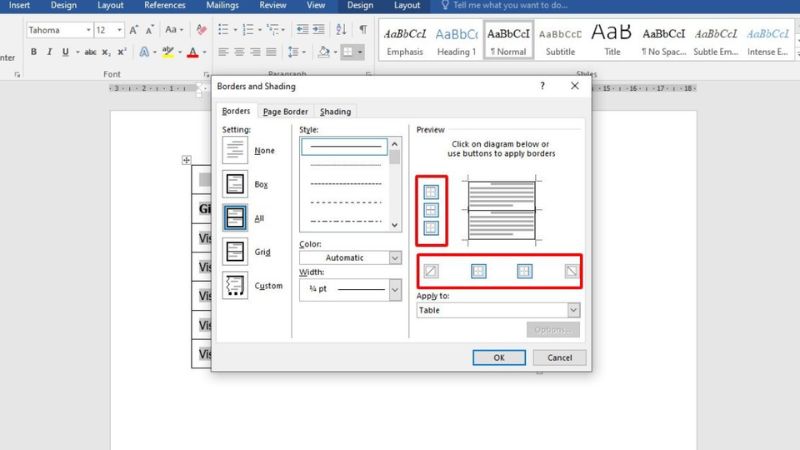This screenshot has height=450, width=800.
Task: Toggle the top border button in Preview
Action: pyautogui.click(x=431, y=192)
